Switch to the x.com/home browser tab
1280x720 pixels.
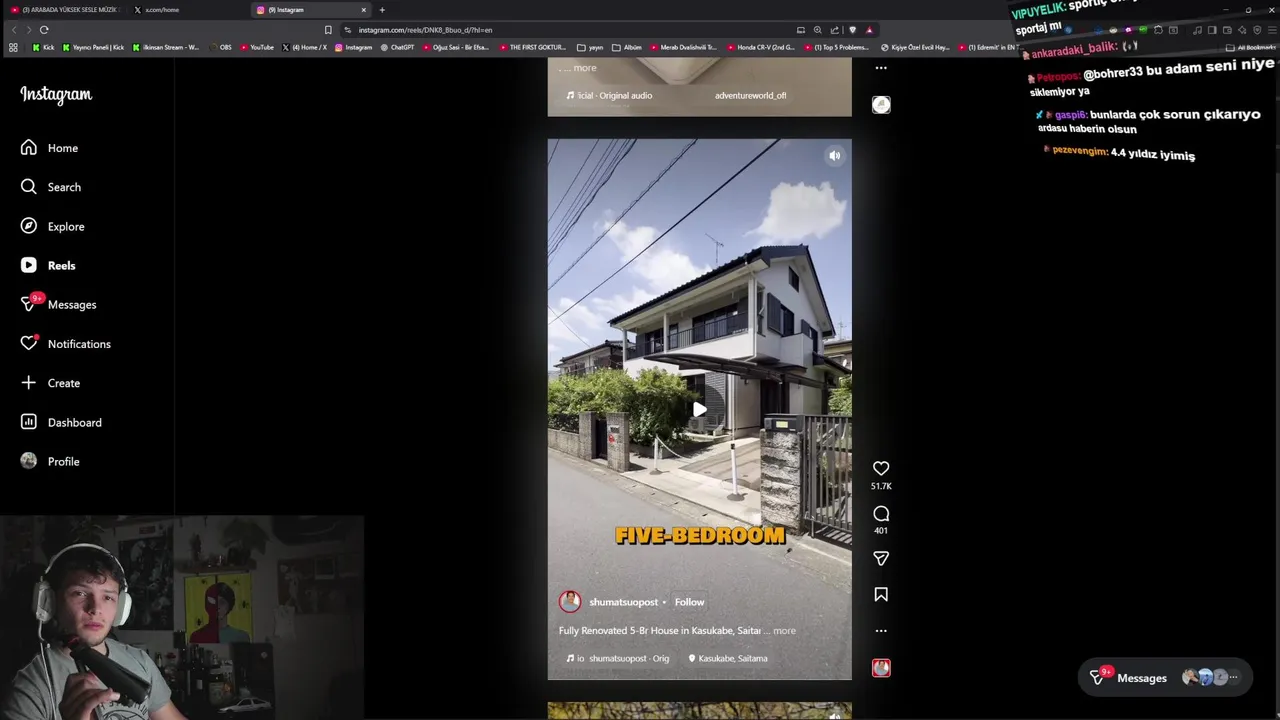[188, 10]
